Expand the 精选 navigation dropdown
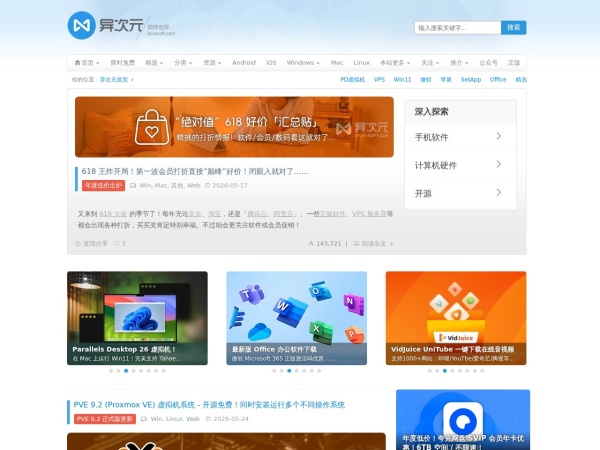The height and width of the screenshot is (450, 600). (x=154, y=63)
